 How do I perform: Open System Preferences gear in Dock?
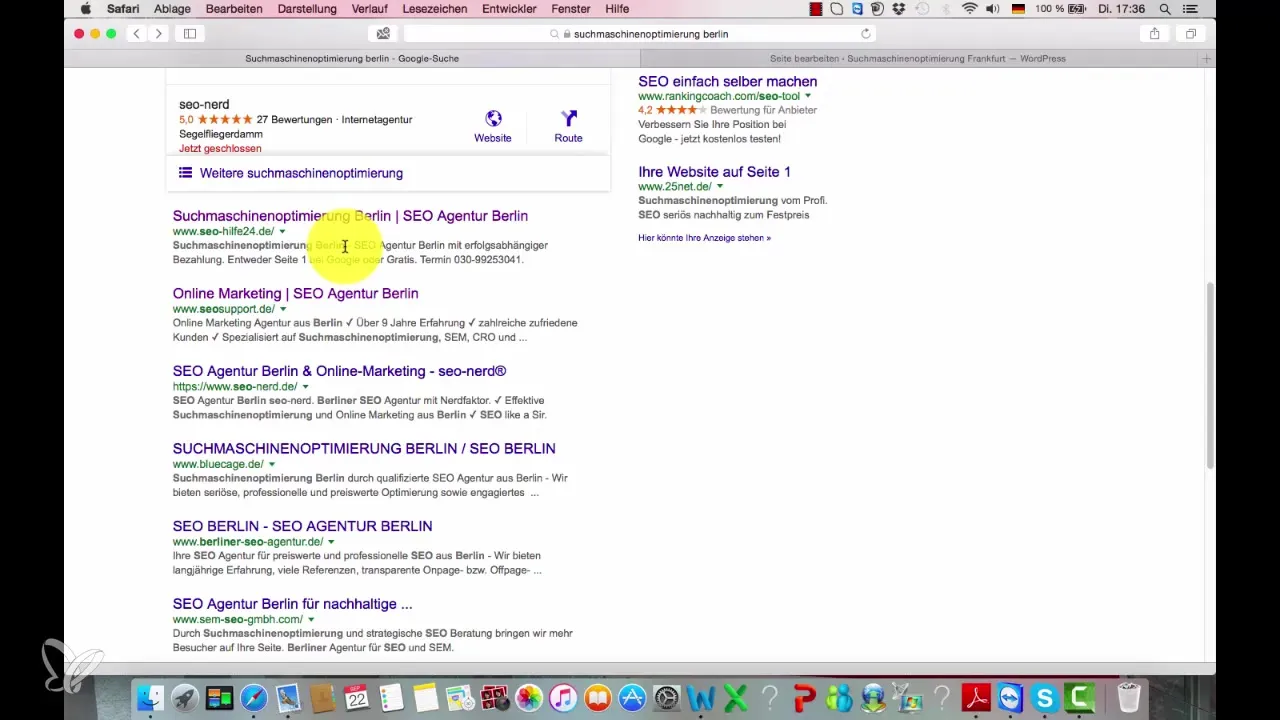666,697
